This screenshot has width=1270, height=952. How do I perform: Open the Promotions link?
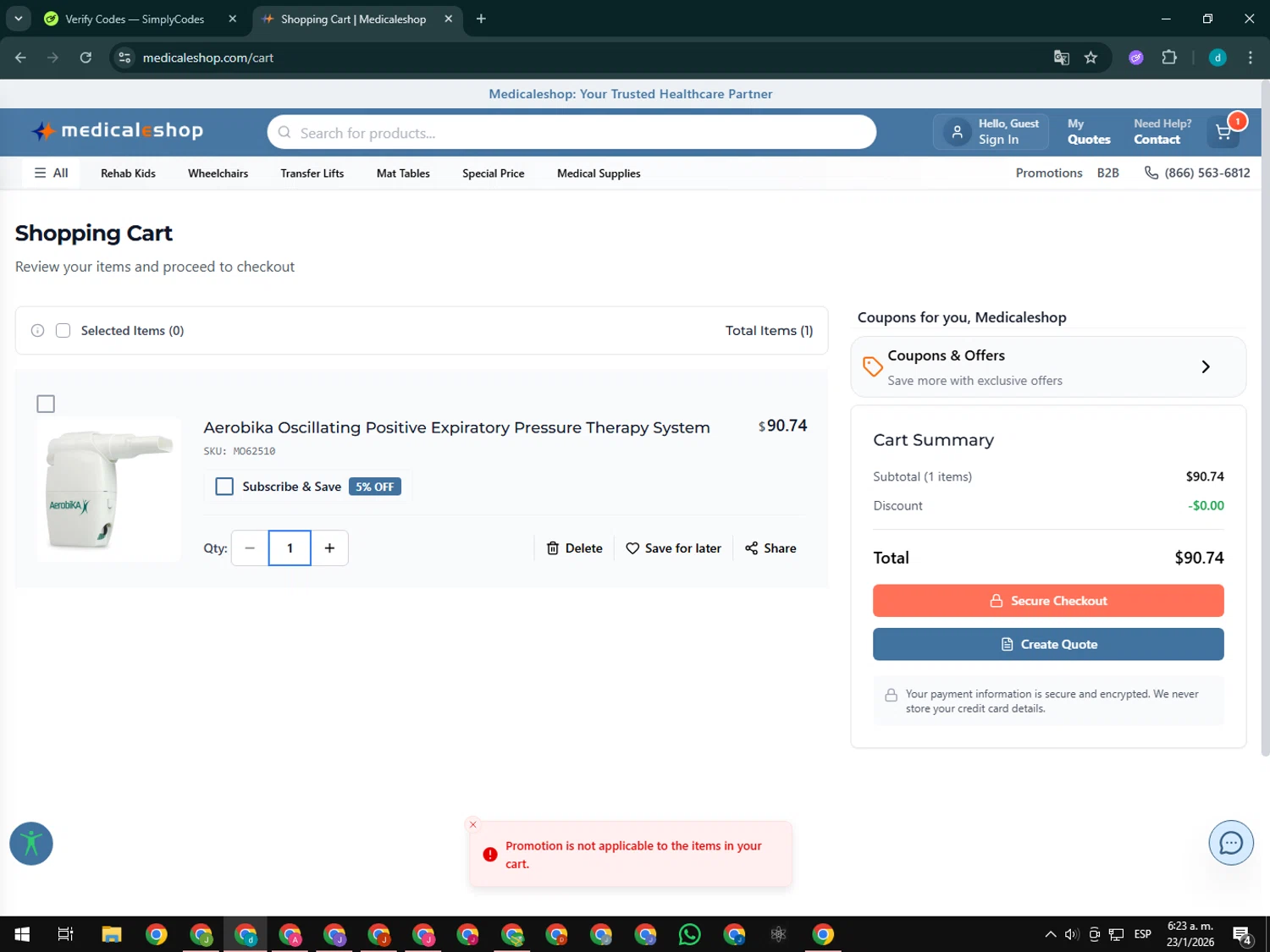coord(1049,173)
